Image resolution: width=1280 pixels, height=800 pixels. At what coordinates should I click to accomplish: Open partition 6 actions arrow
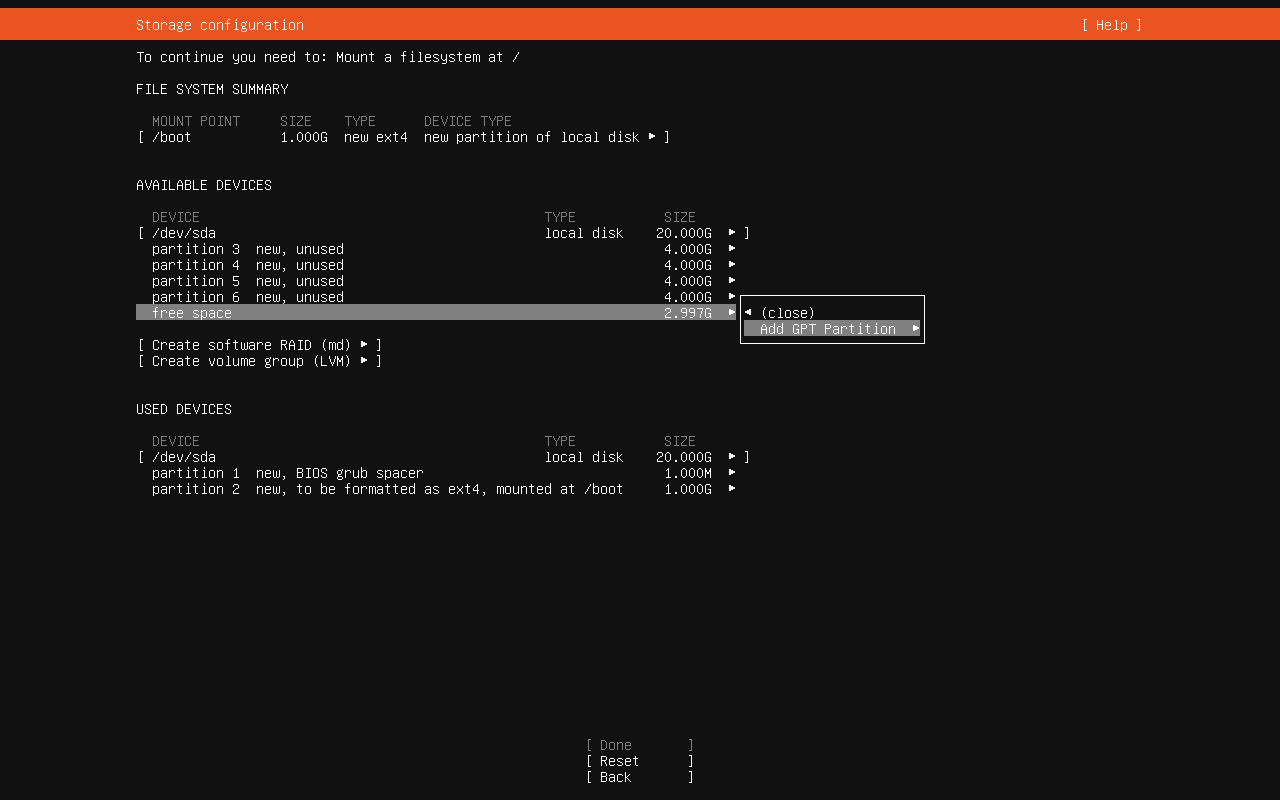(732, 297)
